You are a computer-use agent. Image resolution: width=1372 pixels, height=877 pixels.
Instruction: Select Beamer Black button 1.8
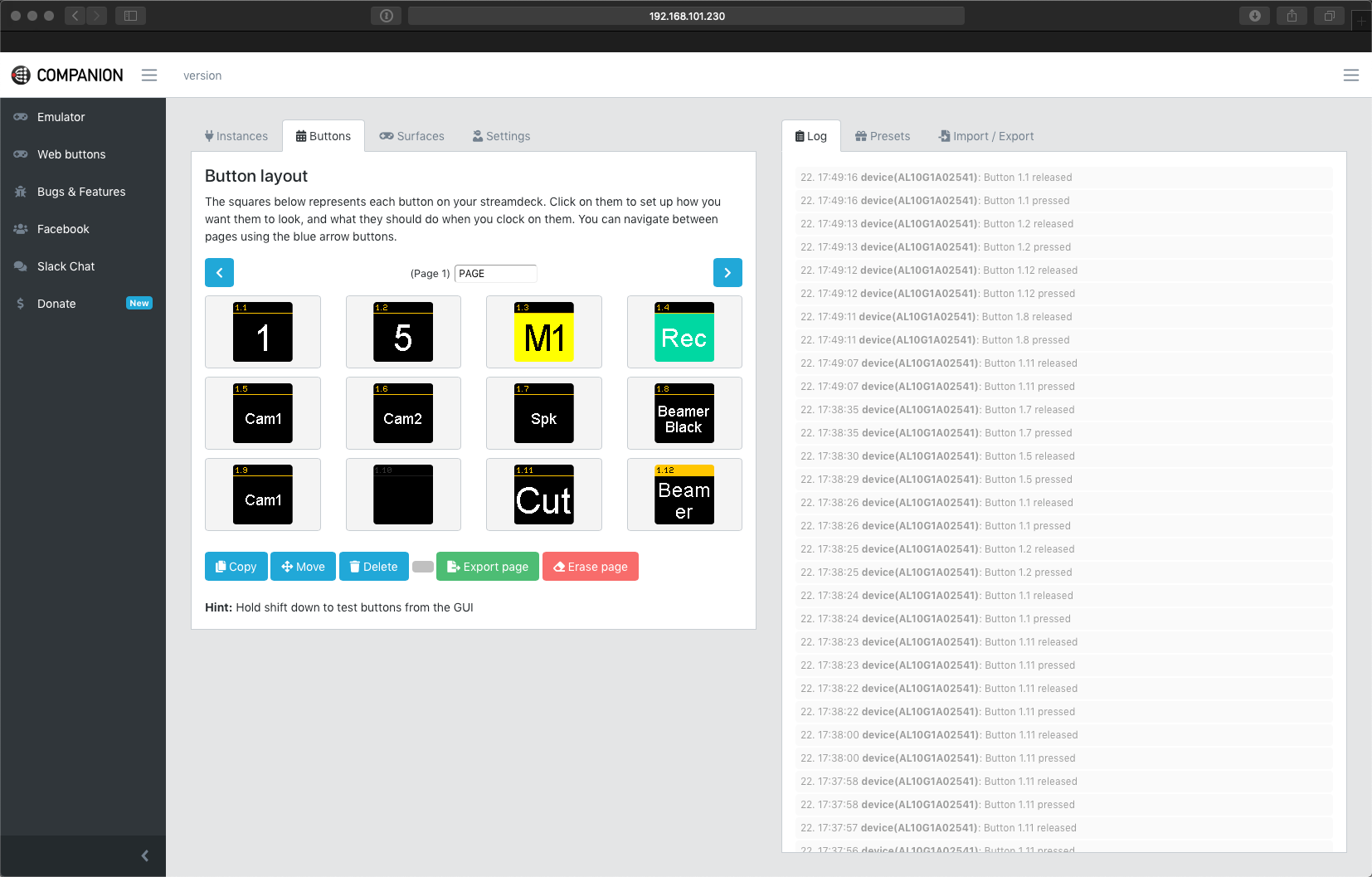[x=684, y=413]
